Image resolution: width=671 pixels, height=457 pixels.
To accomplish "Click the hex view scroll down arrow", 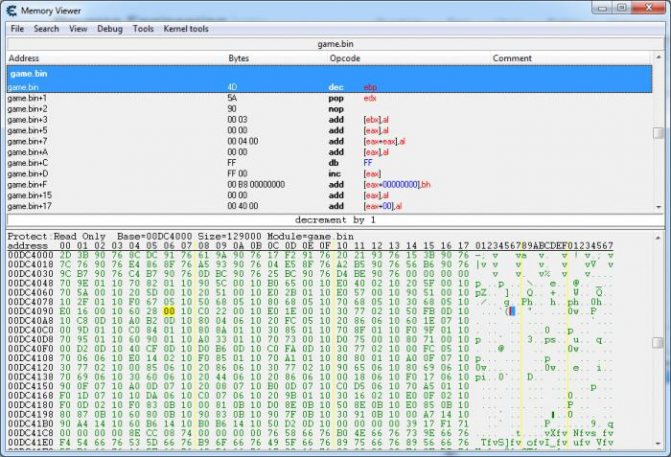I will pyautogui.click(x=658, y=444).
